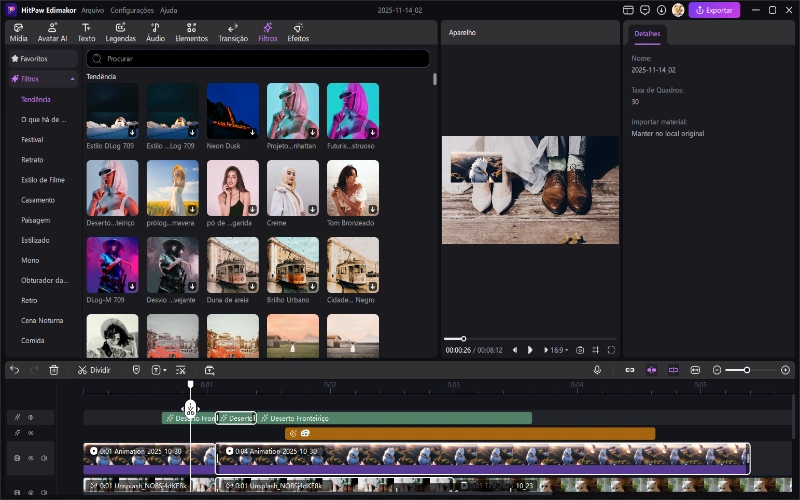Open the Elementos panel
Viewport: 800px width, 500px height.
tap(191, 32)
